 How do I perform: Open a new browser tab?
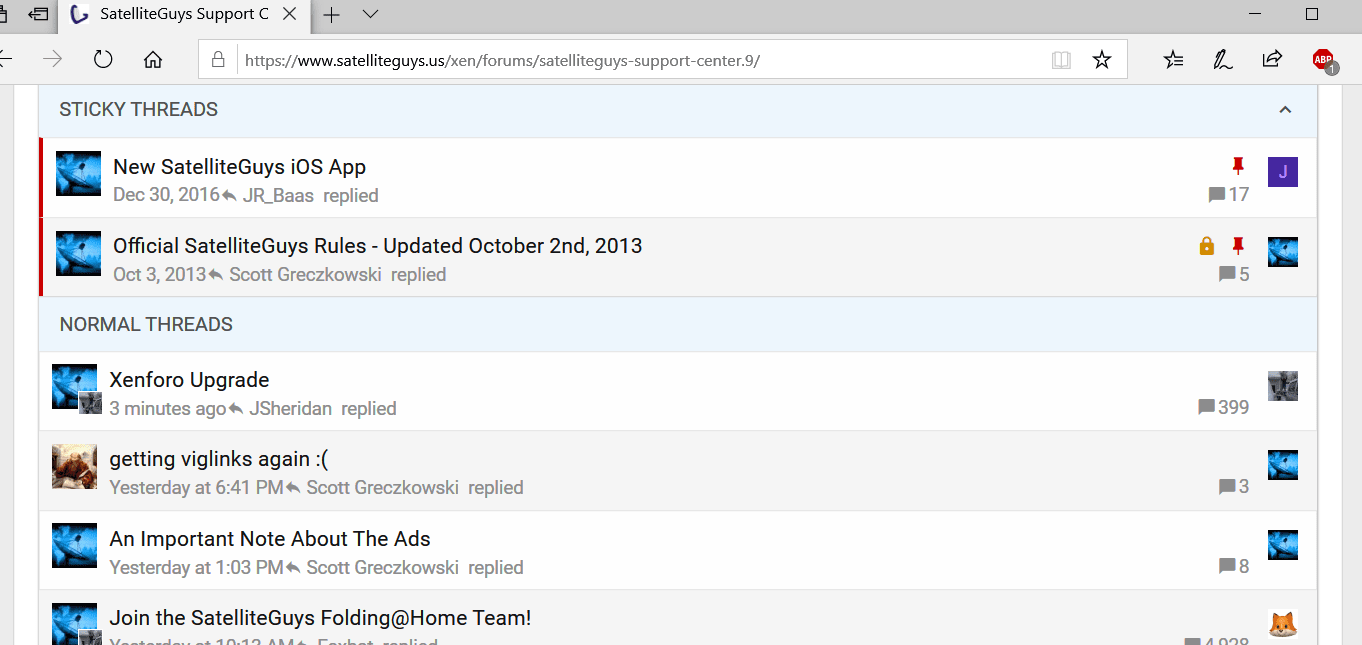click(x=331, y=14)
